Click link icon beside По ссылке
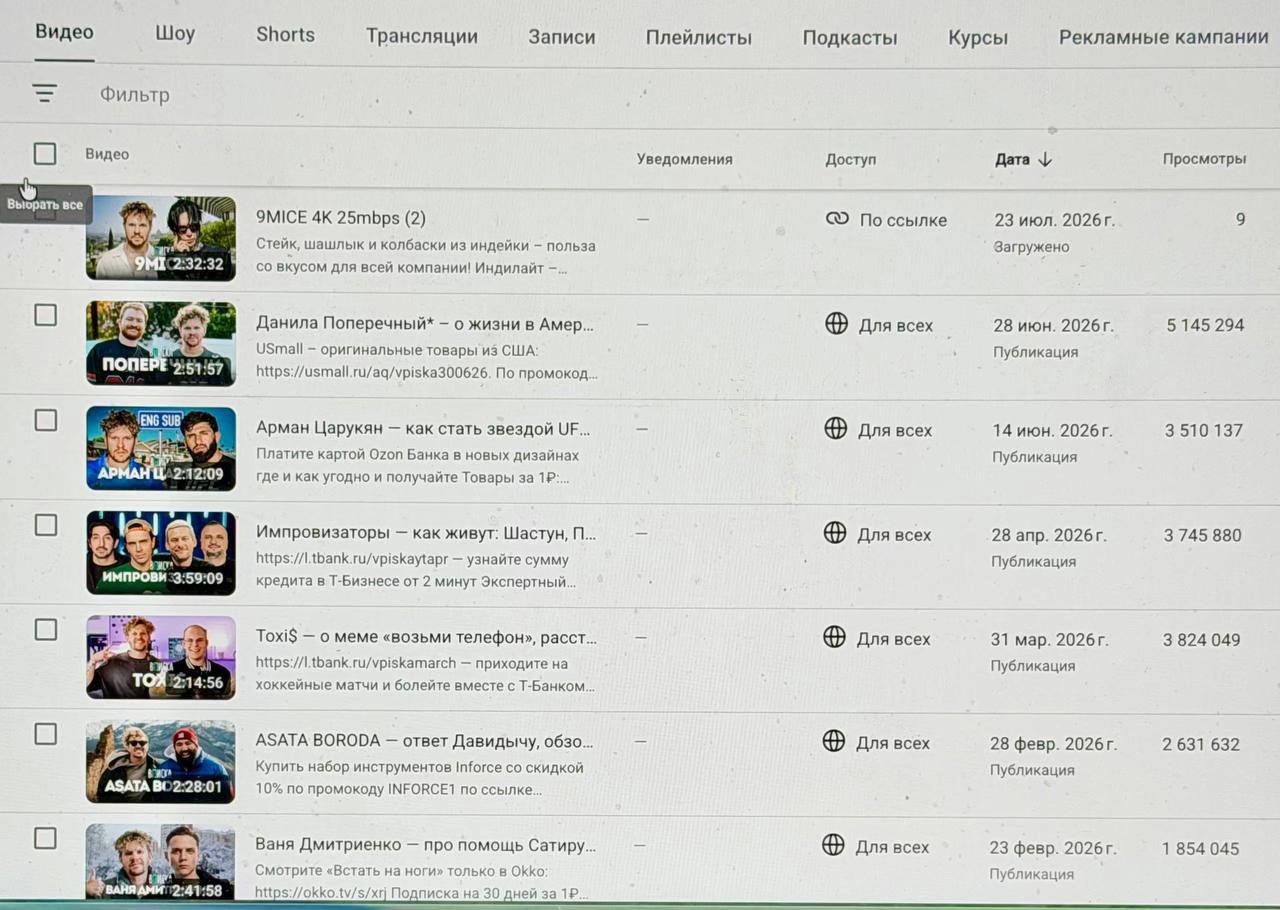The width and height of the screenshot is (1280, 910). click(x=837, y=219)
